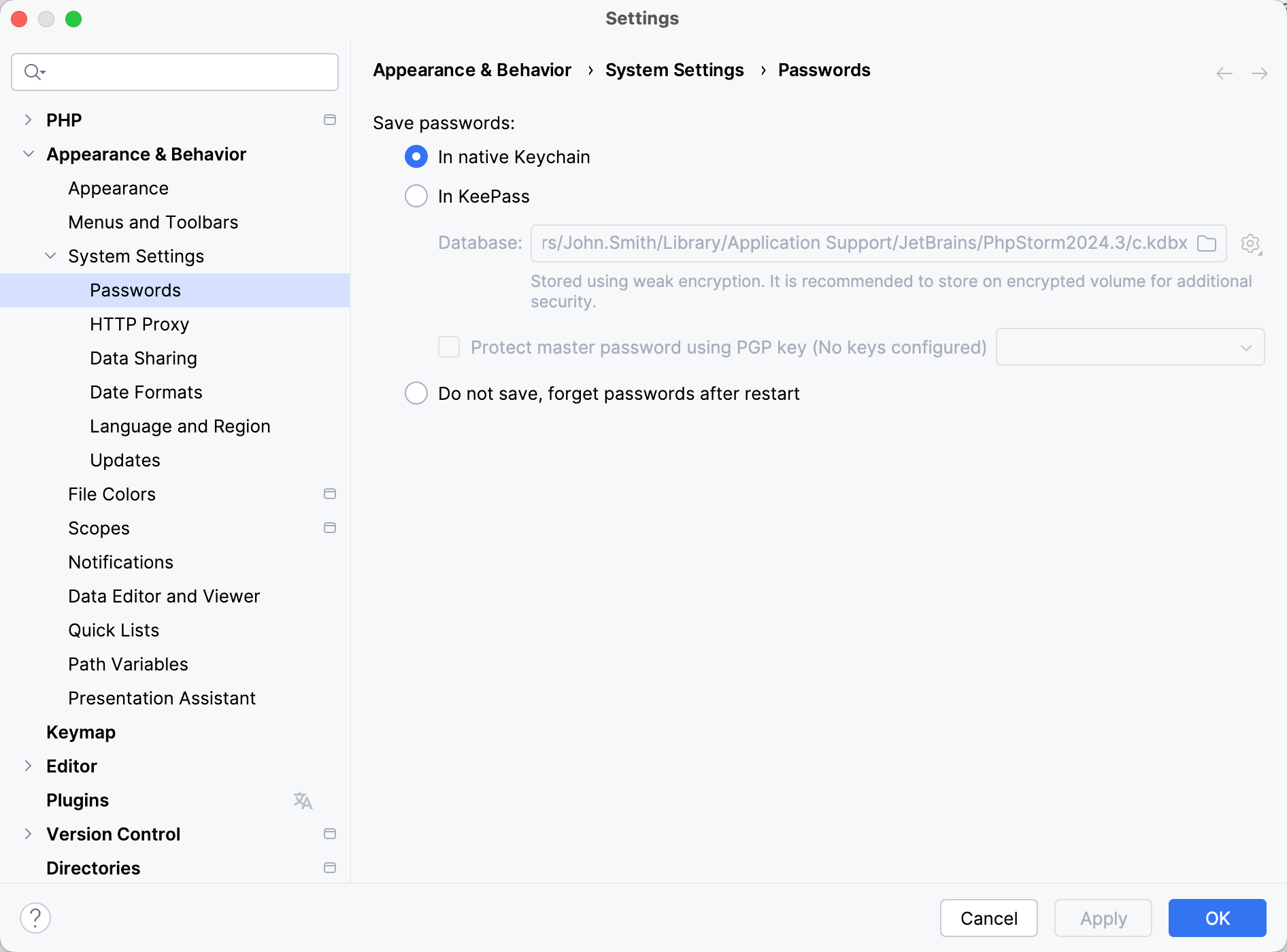
Task: Expand the PHP settings section
Action: tap(28, 120)
